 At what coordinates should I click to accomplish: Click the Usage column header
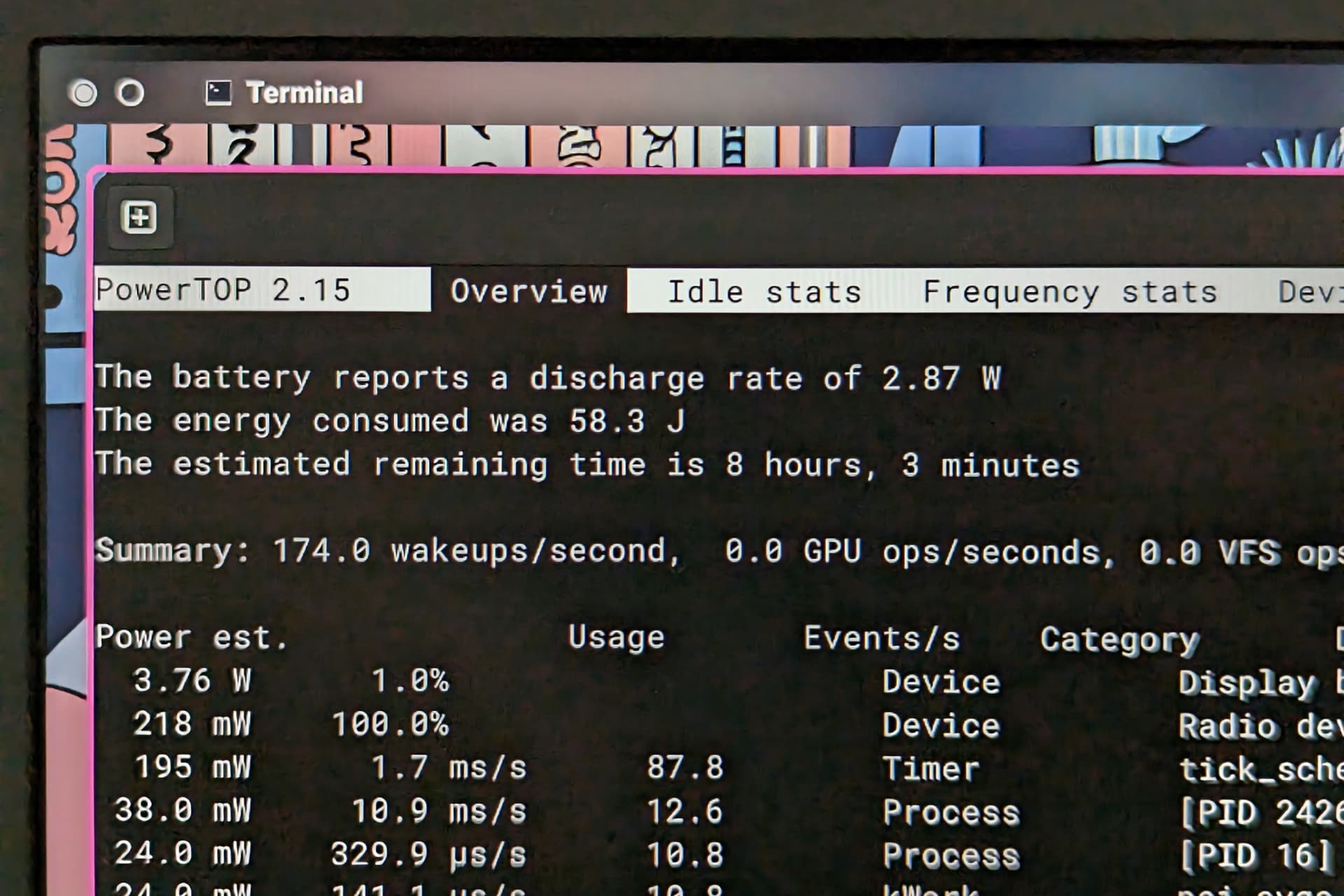(616, 637)
